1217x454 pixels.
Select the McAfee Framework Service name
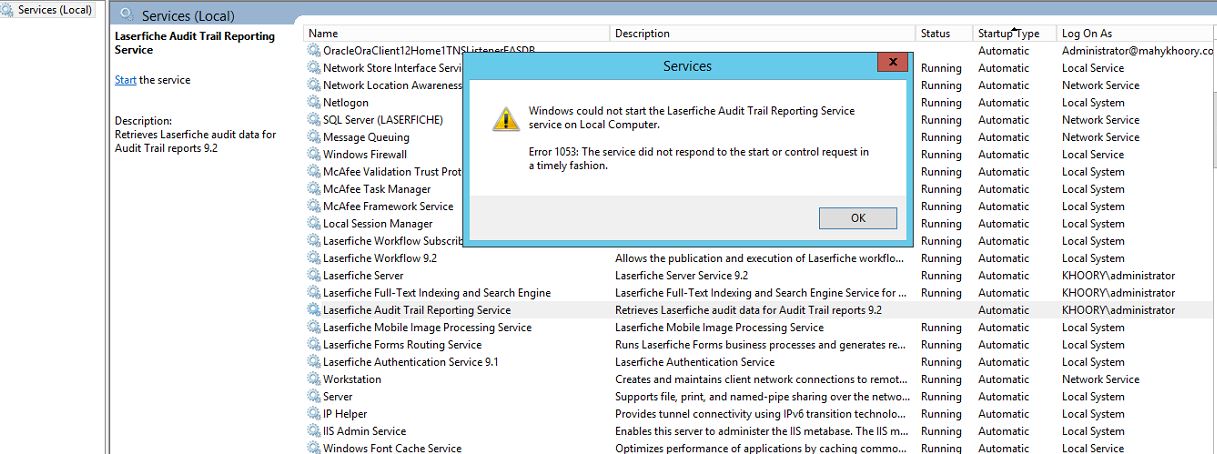(388, 206)
